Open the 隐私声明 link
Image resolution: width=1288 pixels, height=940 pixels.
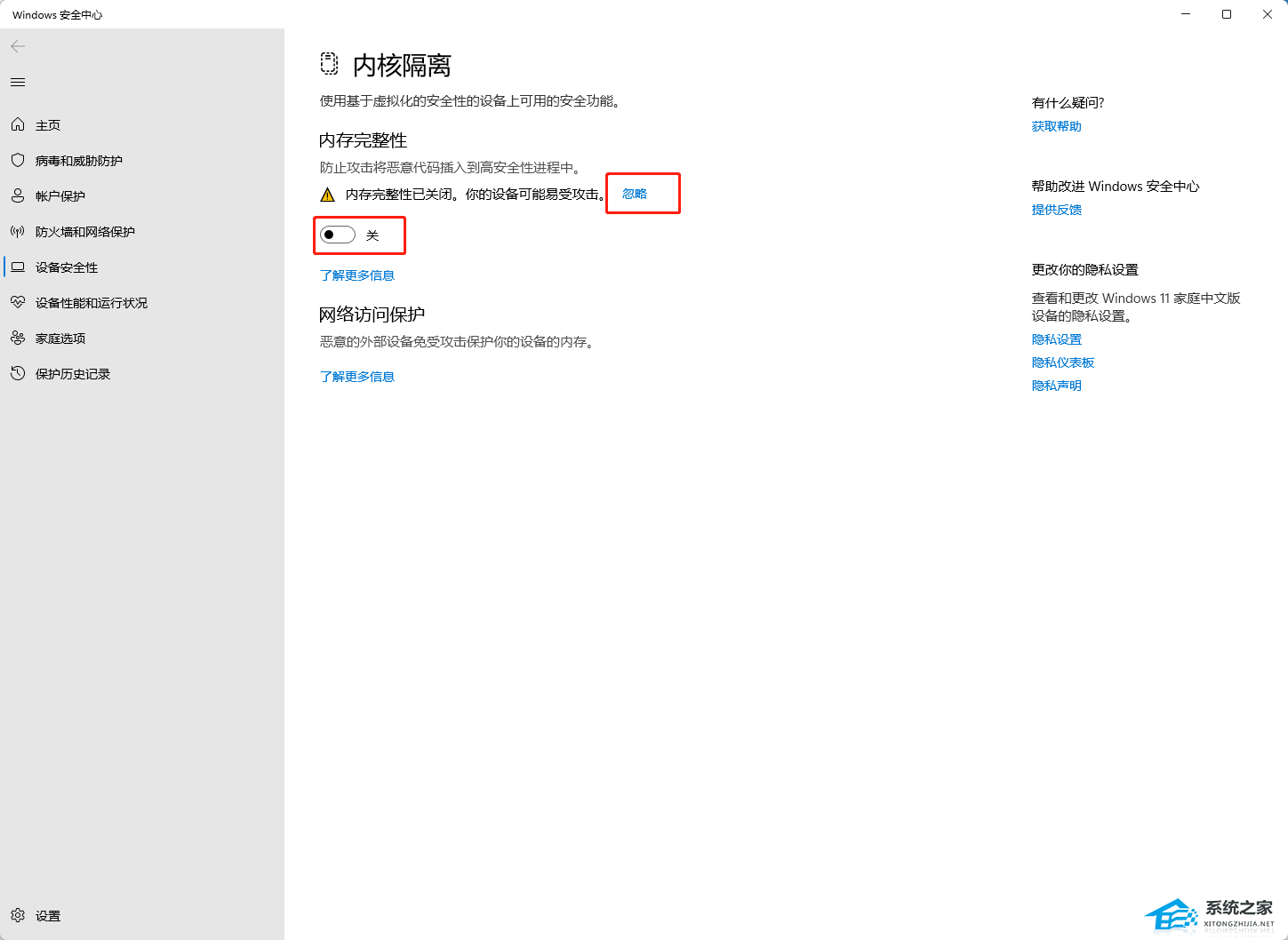(1057, 386)
